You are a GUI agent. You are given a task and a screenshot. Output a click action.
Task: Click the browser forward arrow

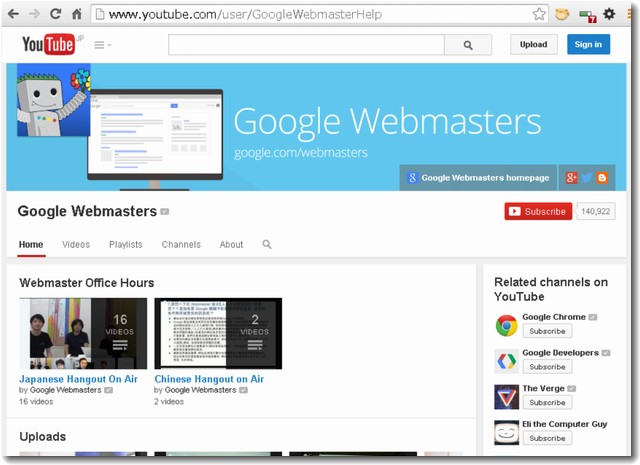coord(34,14)
